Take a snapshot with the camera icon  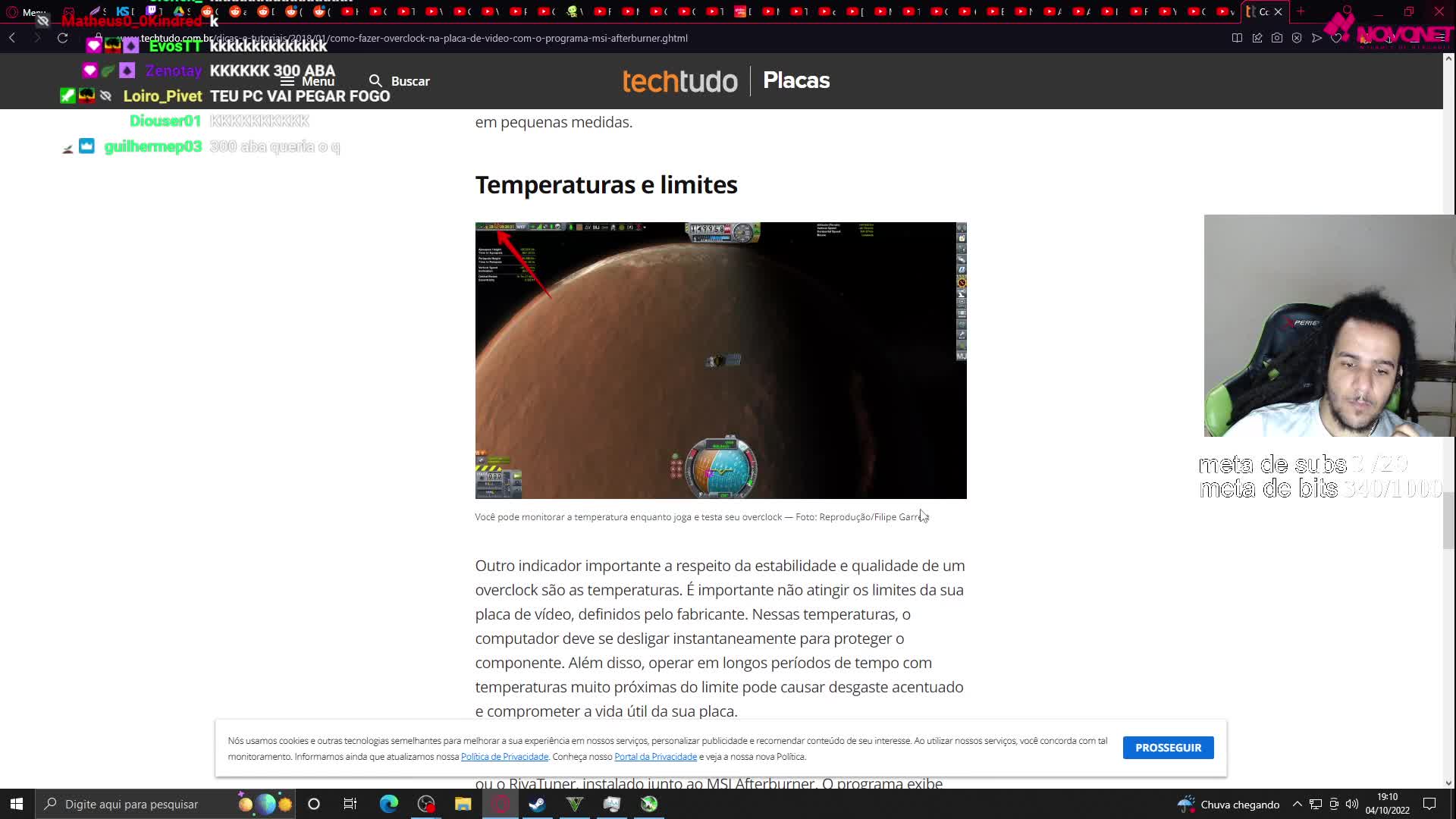click(x=1277, y=38)
